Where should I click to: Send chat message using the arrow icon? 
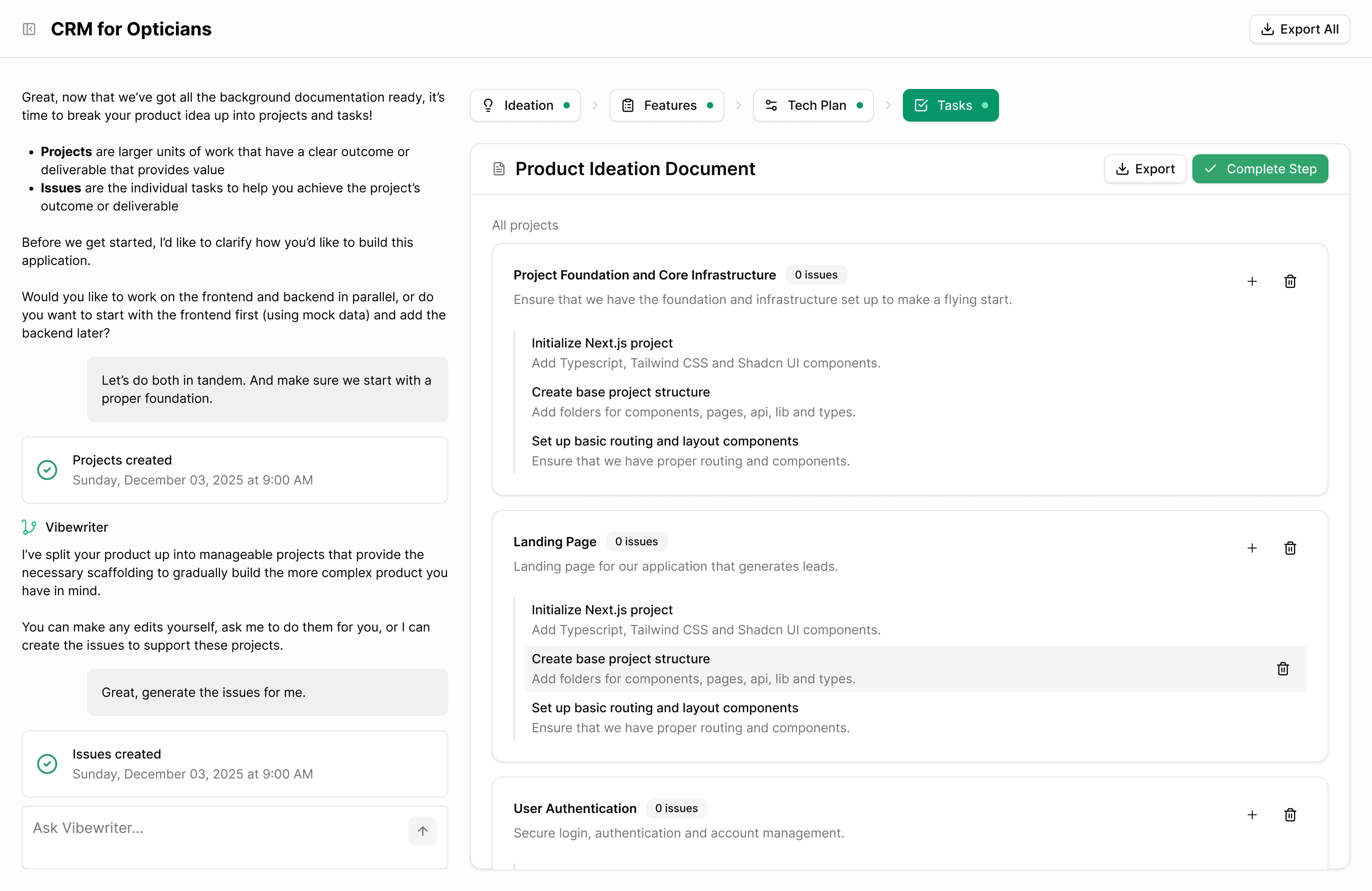(x=422, y=831)
